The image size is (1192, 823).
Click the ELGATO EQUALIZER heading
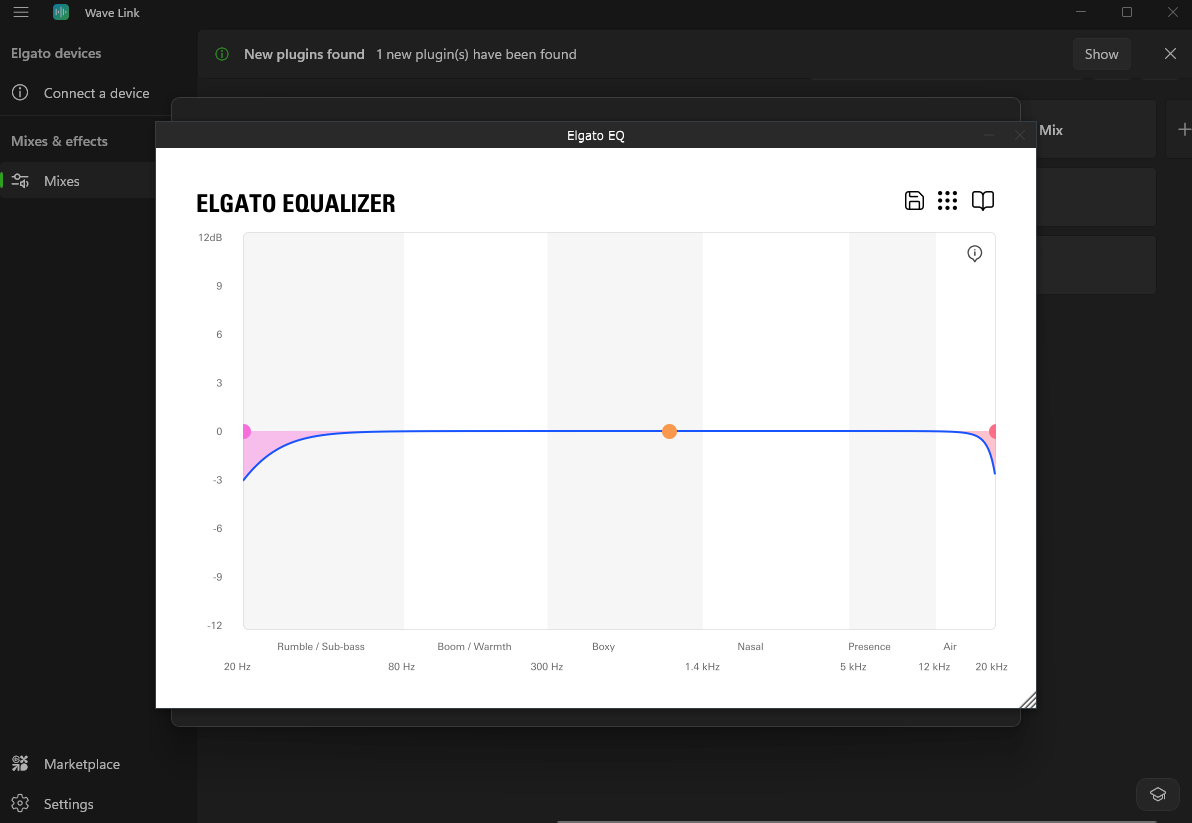[x=296, y=203]
